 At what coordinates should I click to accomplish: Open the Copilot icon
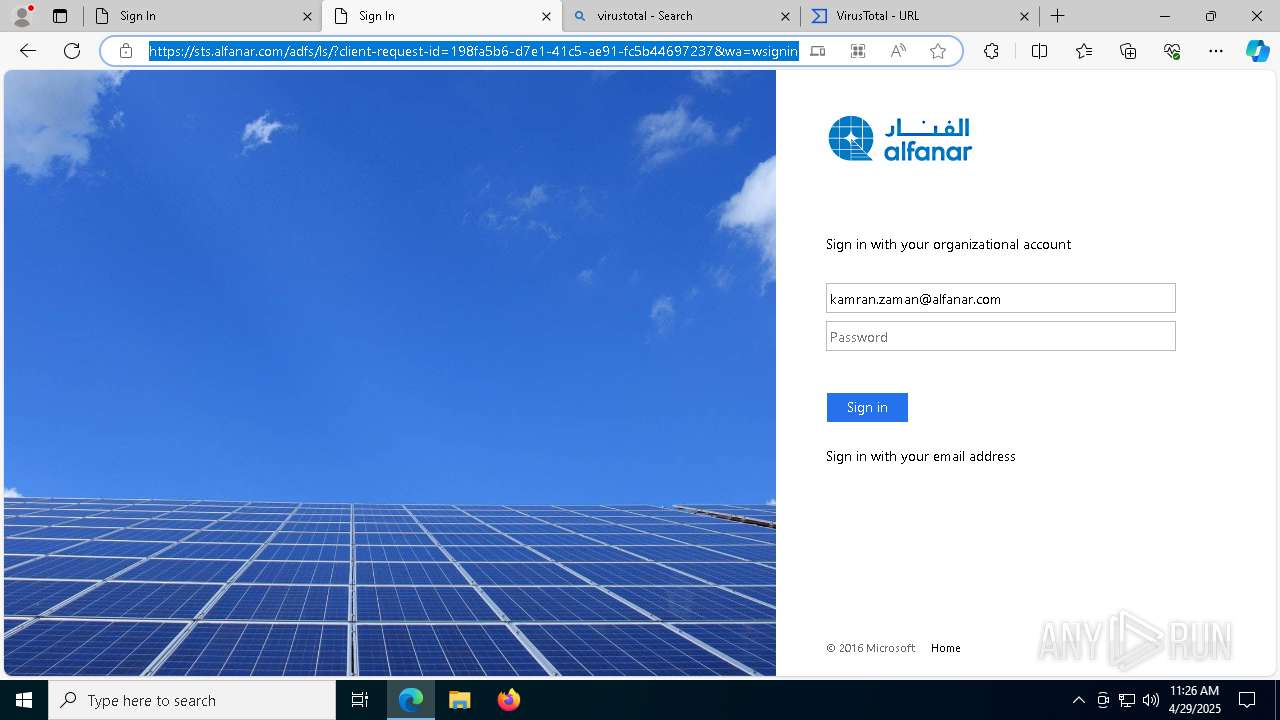1257,51
